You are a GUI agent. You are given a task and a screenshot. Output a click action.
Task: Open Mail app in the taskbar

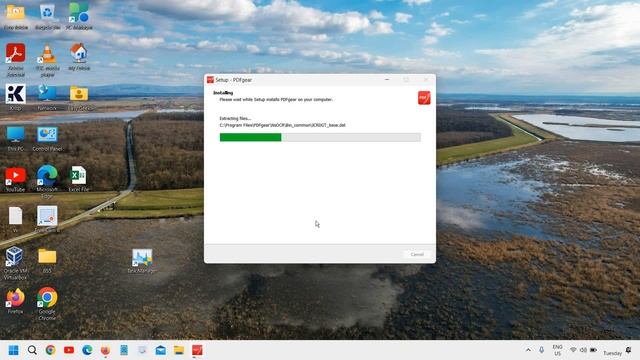point(160,350)
